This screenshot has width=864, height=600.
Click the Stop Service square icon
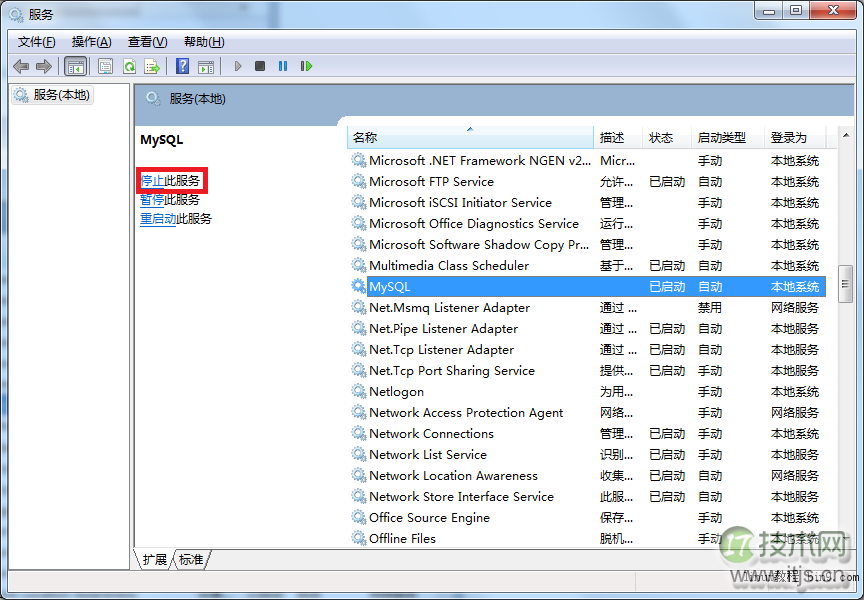pyautogui.click(x=260, y=67)
